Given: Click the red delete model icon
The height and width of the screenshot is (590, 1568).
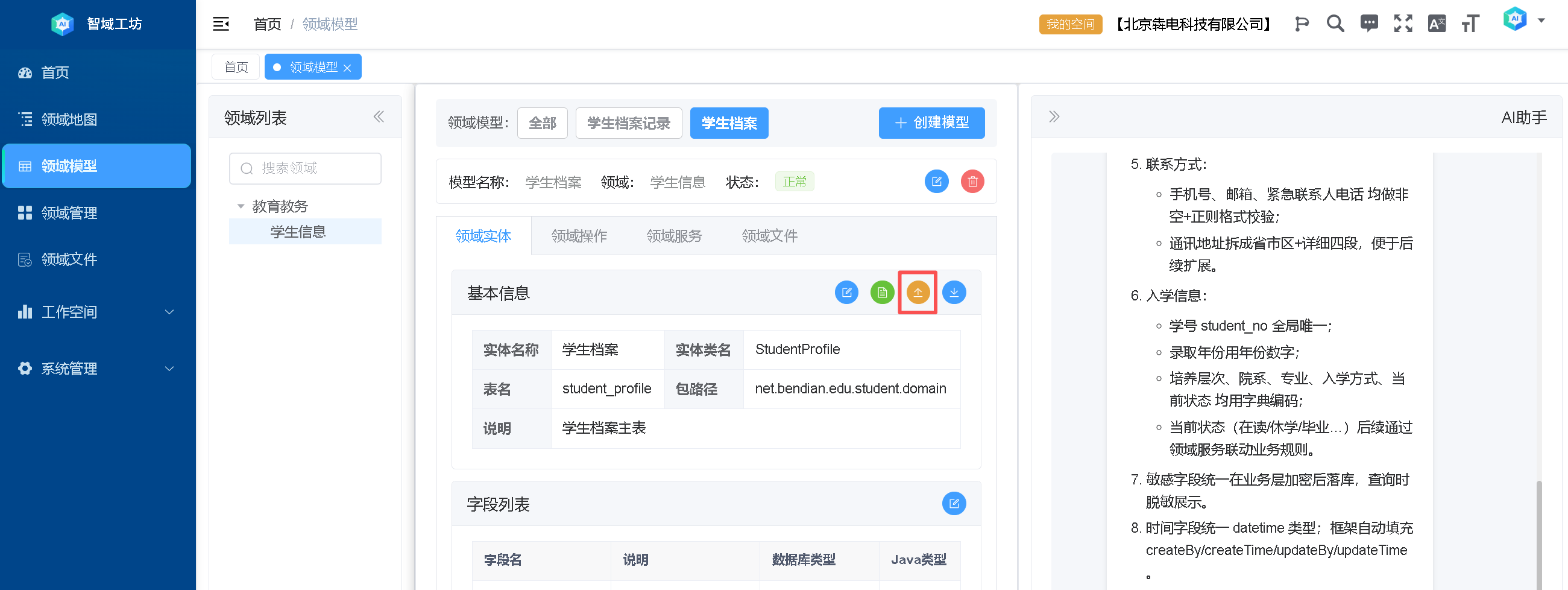Looking at the screenshot, I should (972, 182).
